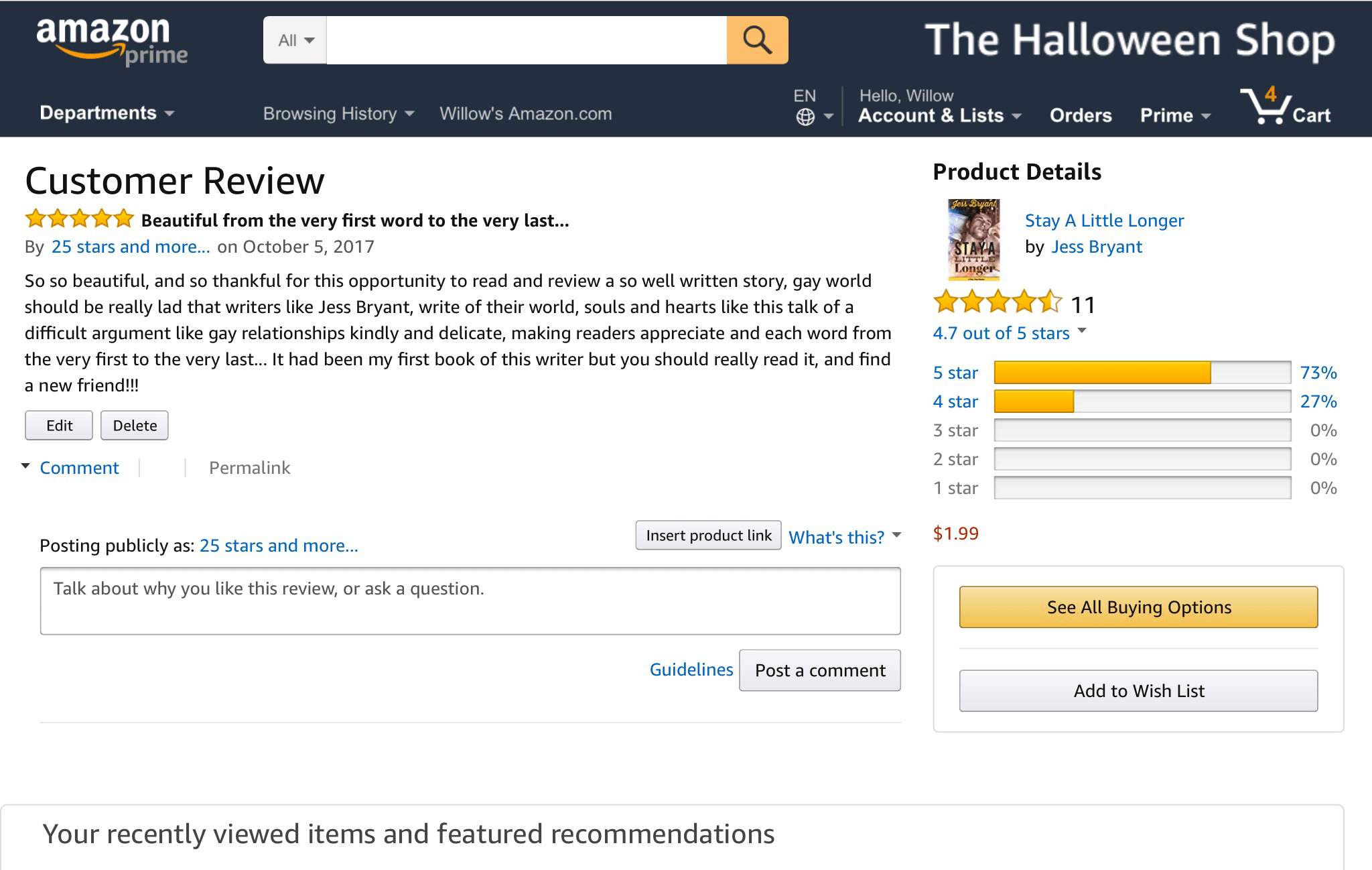Click the 5 star rating percentage bar
The width and height of the screenshot is (1372, 870).
(x=1142, y=372)
